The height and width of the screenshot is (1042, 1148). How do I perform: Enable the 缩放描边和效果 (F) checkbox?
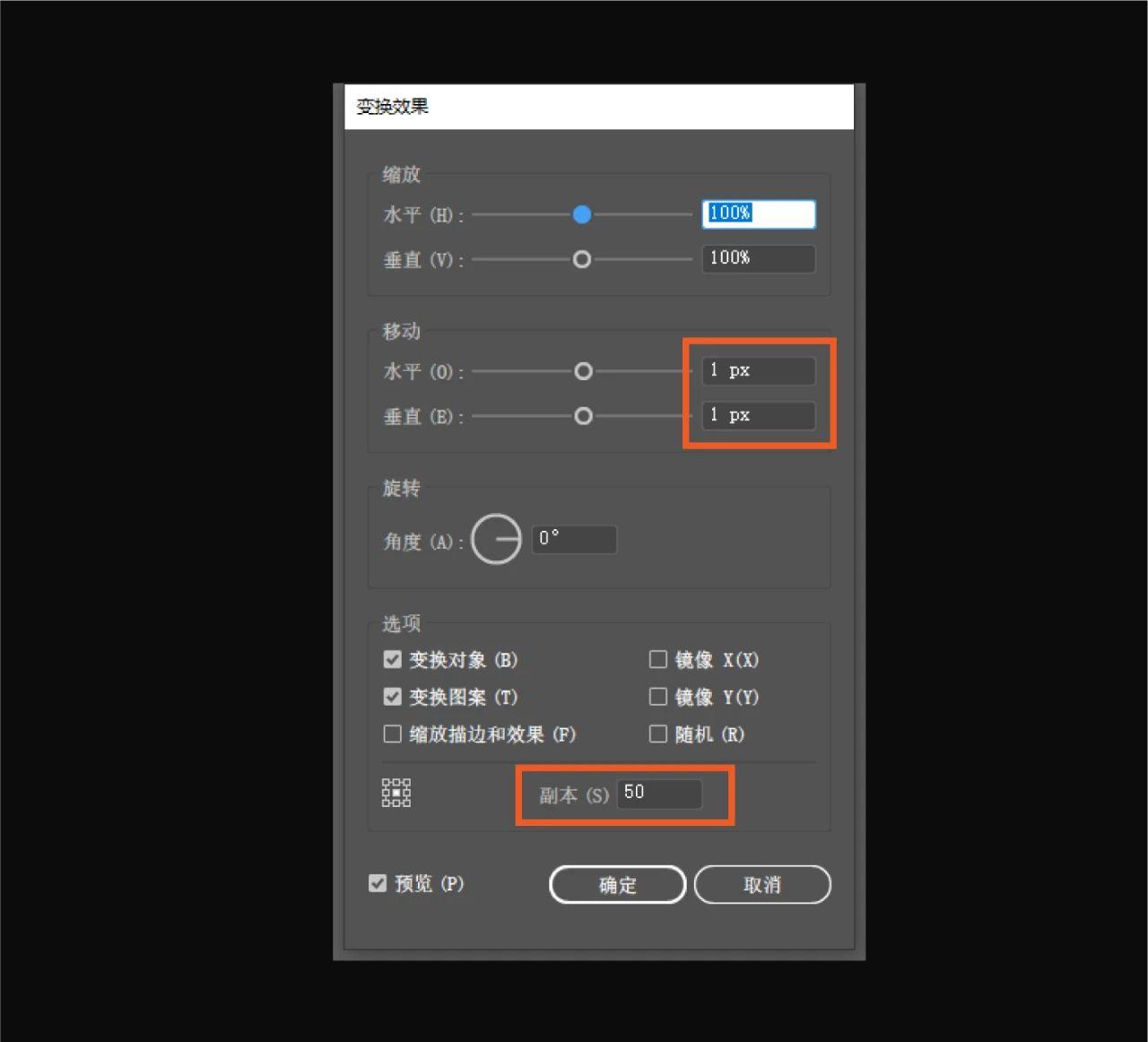click(392, 734)
